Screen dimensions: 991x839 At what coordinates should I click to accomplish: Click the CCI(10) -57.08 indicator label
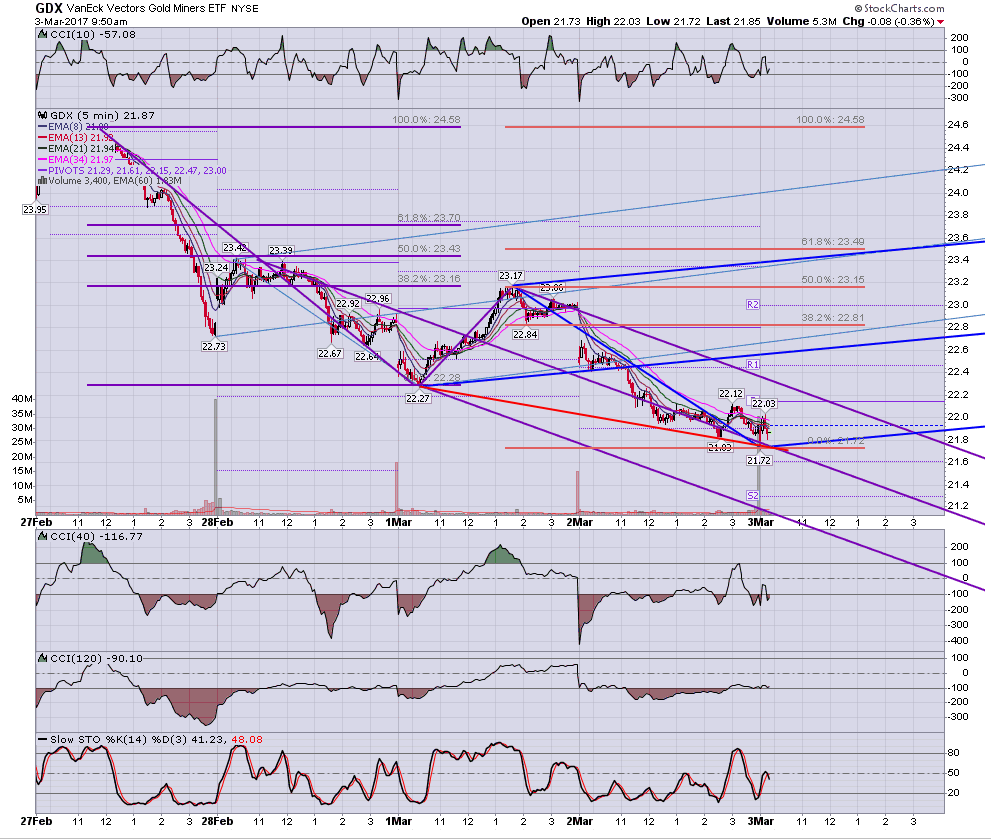(93, 35)
